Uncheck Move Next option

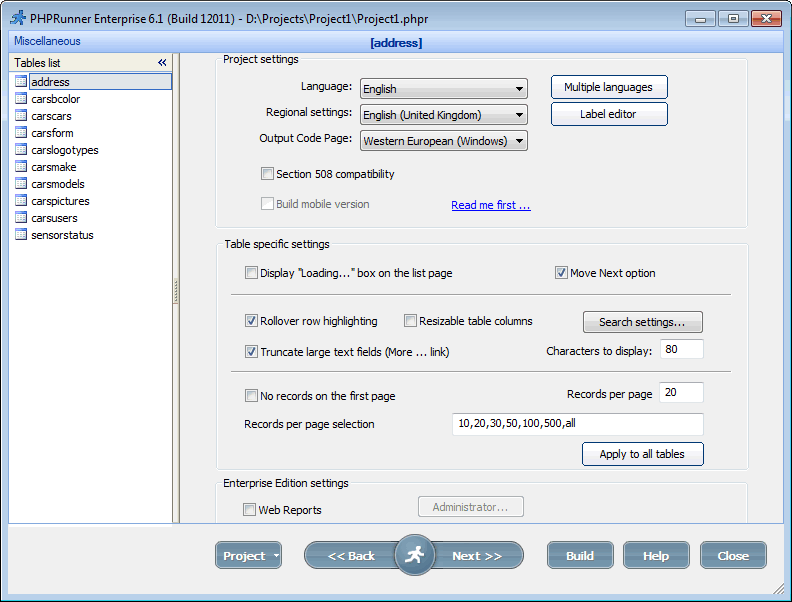click(x=561, y=273)
